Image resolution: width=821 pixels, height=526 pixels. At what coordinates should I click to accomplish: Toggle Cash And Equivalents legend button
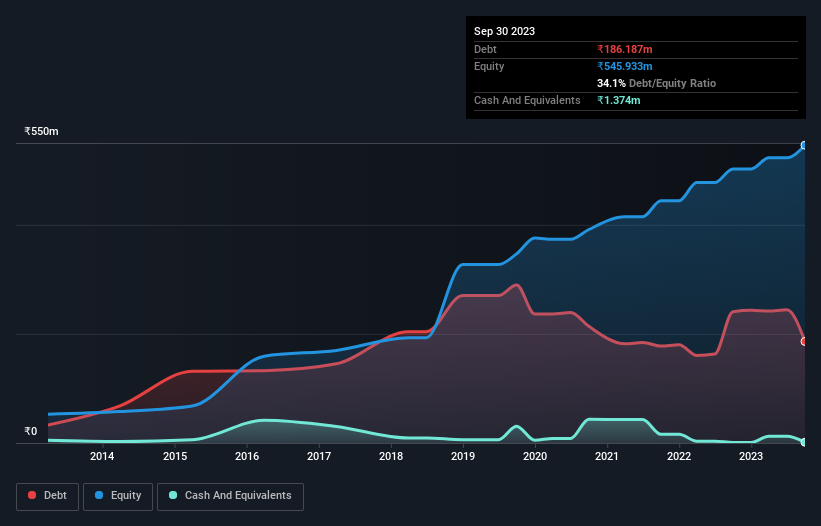(x=230, y=496)
